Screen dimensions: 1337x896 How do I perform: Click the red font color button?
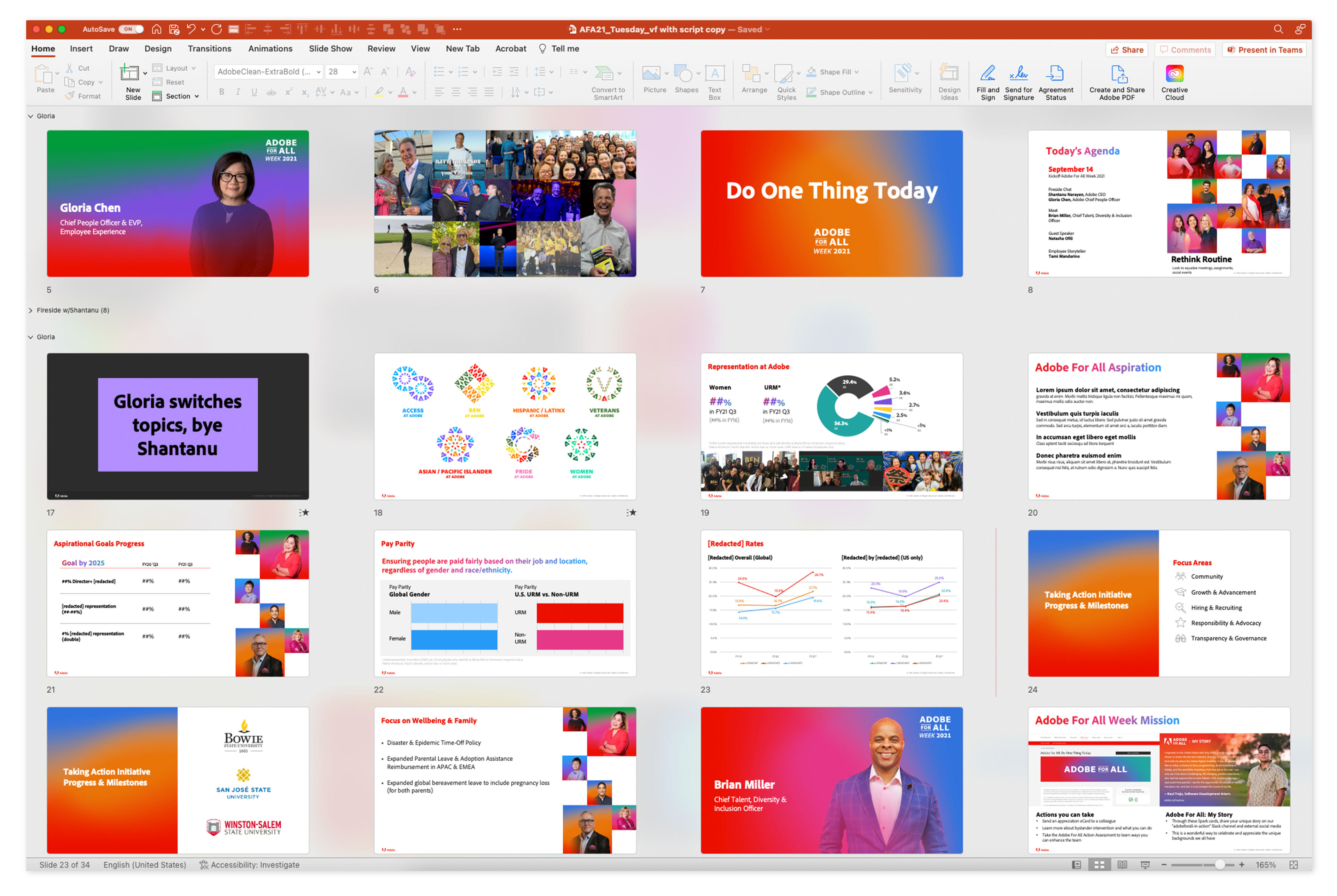pos(403,92)
